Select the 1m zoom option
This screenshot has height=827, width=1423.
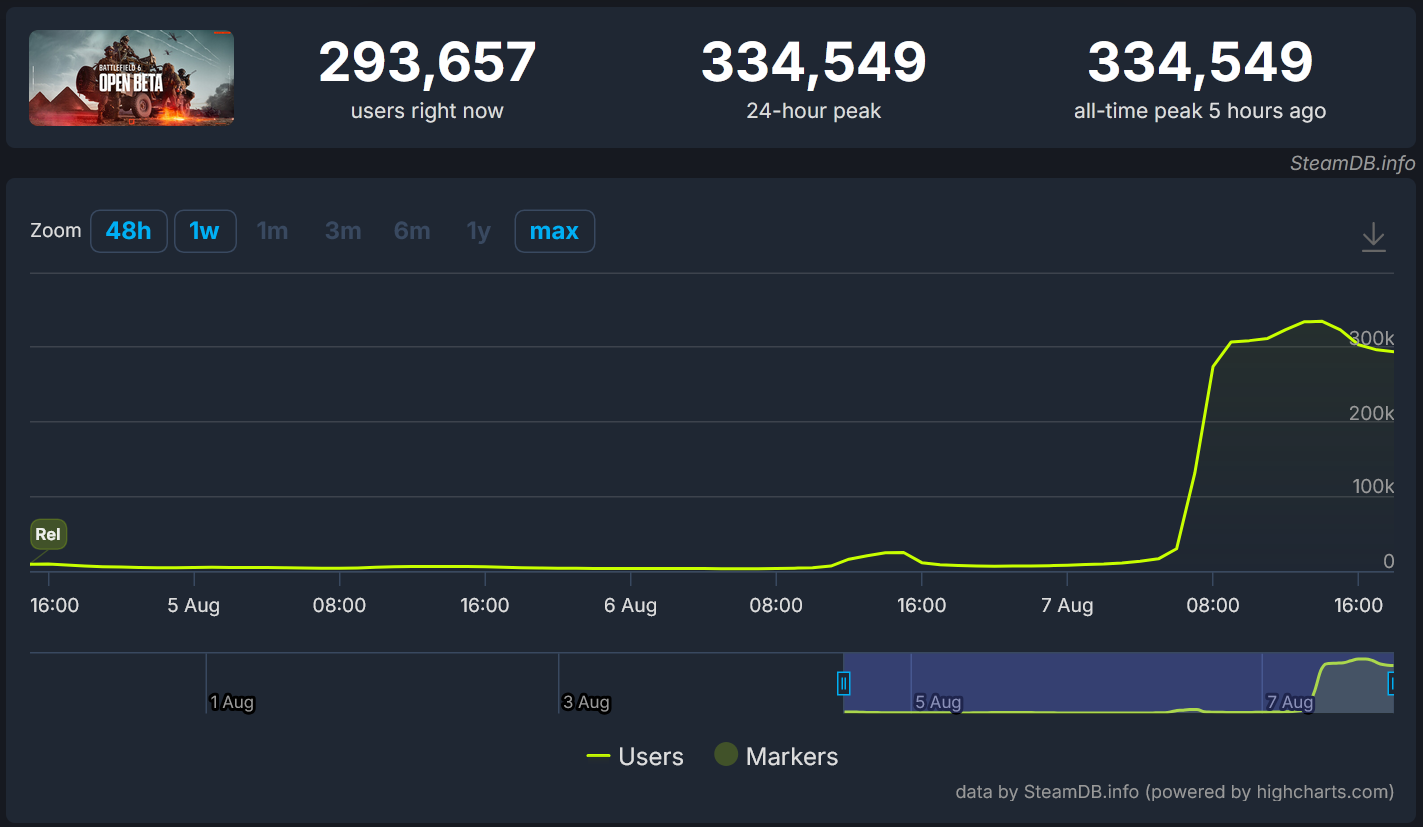[272, 231]
